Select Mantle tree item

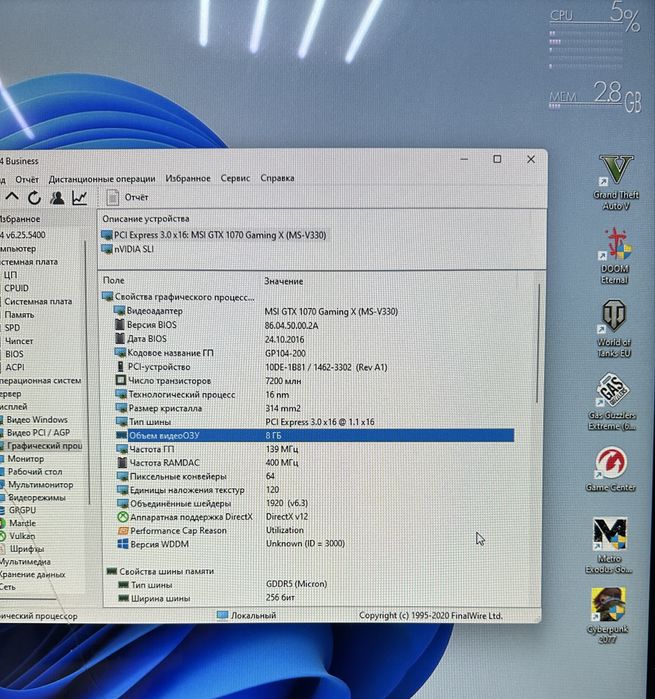point(18,523)
